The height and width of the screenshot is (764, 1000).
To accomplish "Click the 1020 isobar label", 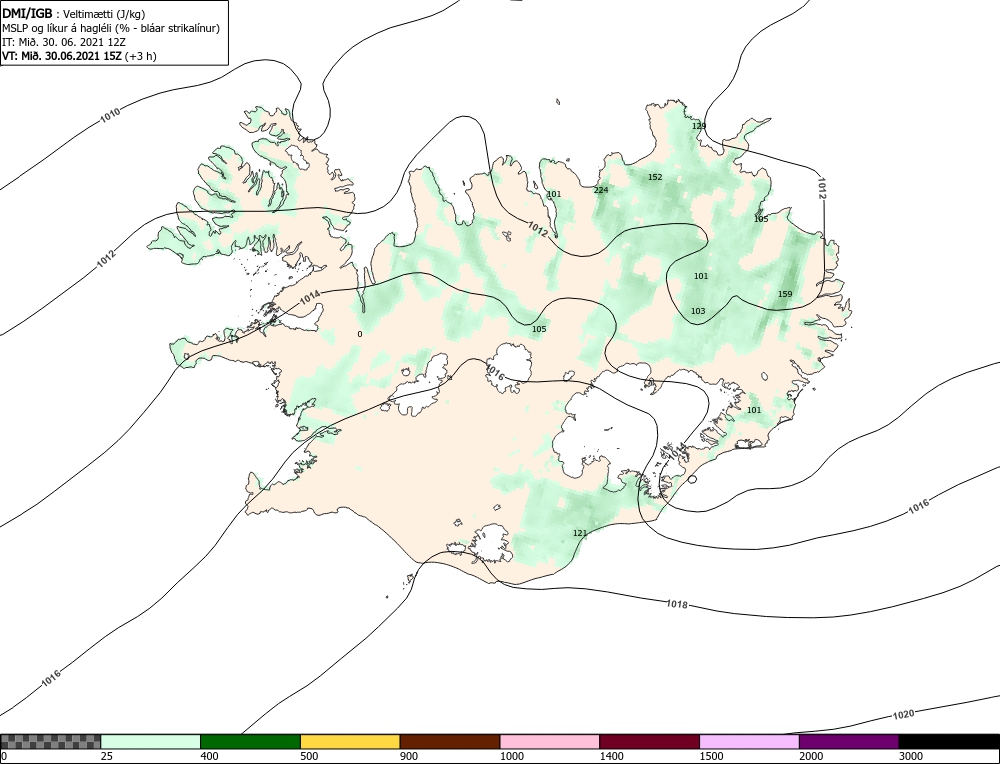I will click(903, 714).
